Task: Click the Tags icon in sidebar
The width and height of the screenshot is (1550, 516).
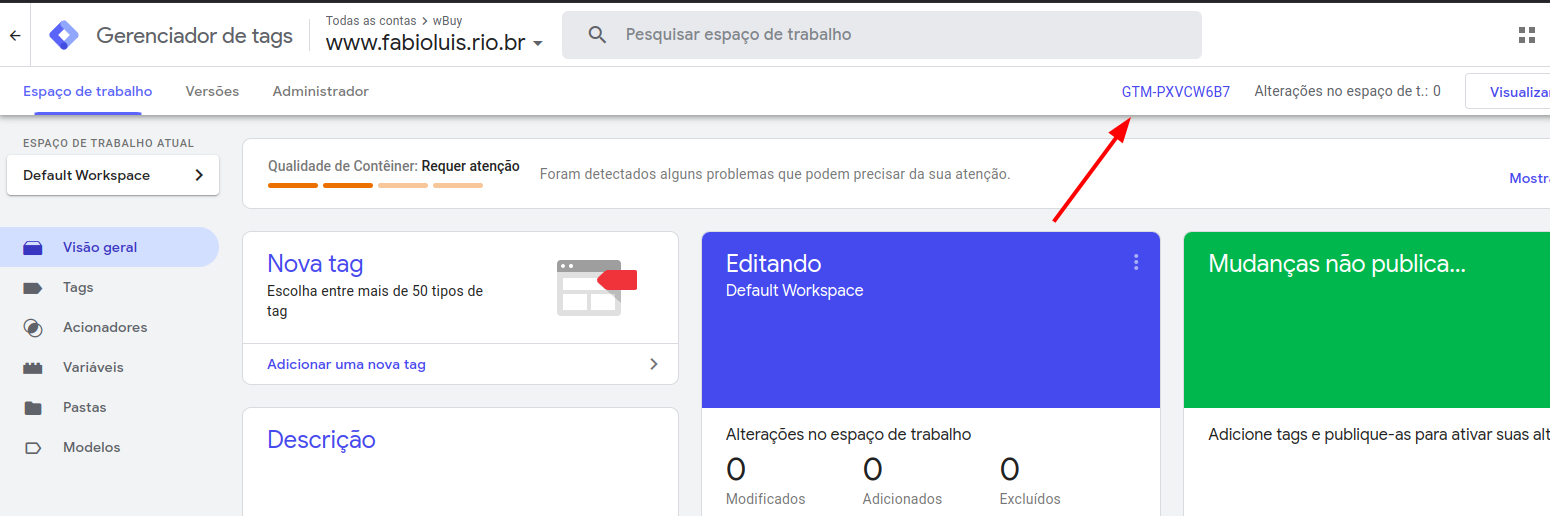Action: (33, 288)
